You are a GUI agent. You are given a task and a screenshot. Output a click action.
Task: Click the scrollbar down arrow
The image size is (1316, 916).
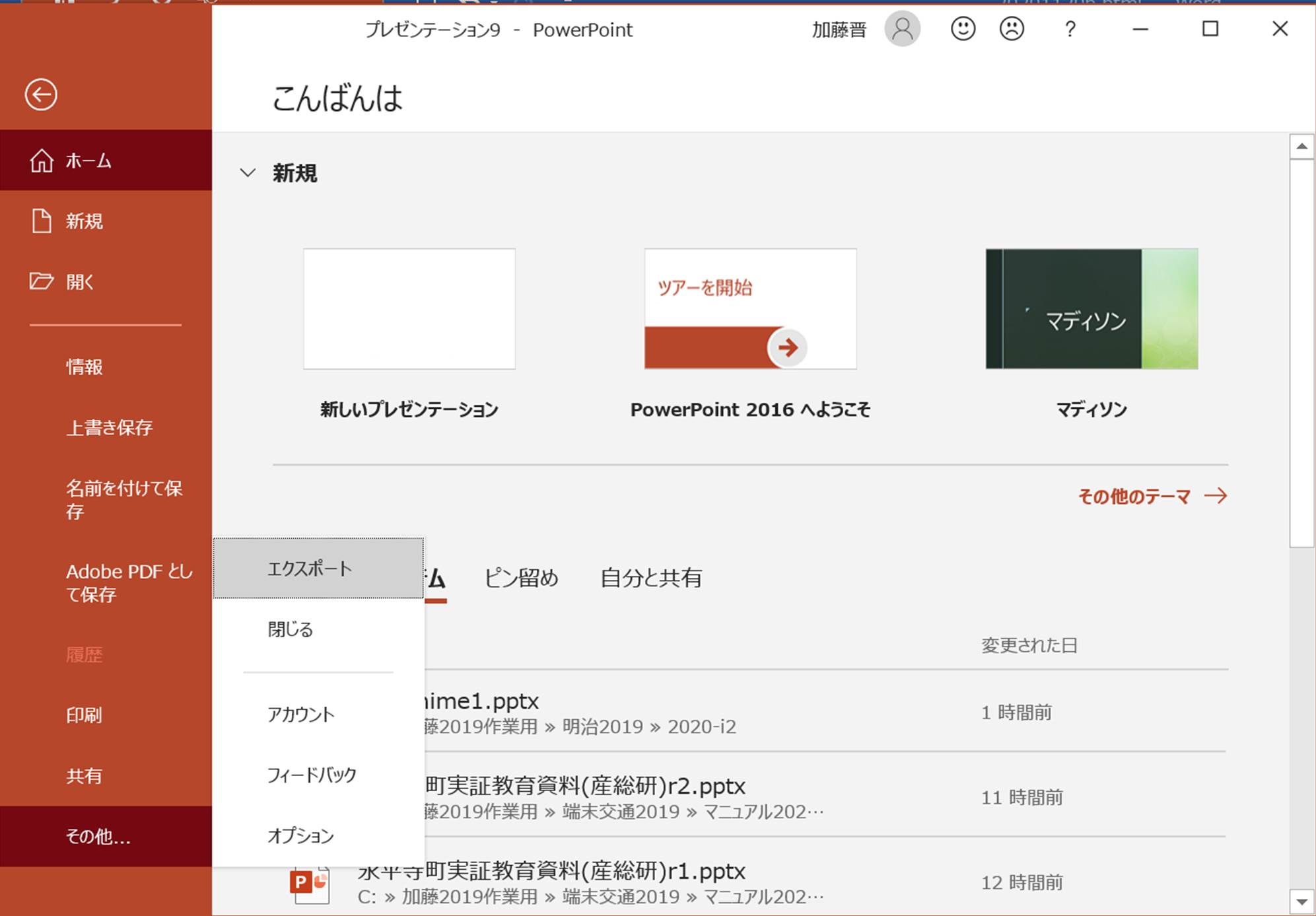point(1301,901)
